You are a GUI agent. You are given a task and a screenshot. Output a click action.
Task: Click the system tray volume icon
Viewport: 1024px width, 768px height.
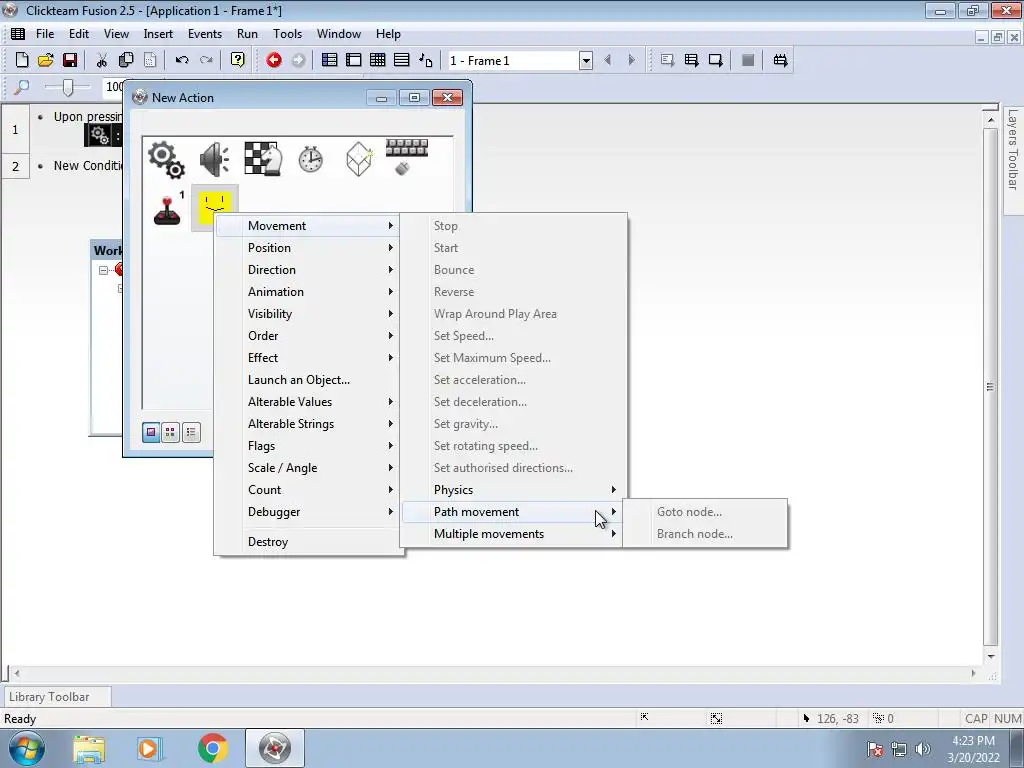point(923,749)
